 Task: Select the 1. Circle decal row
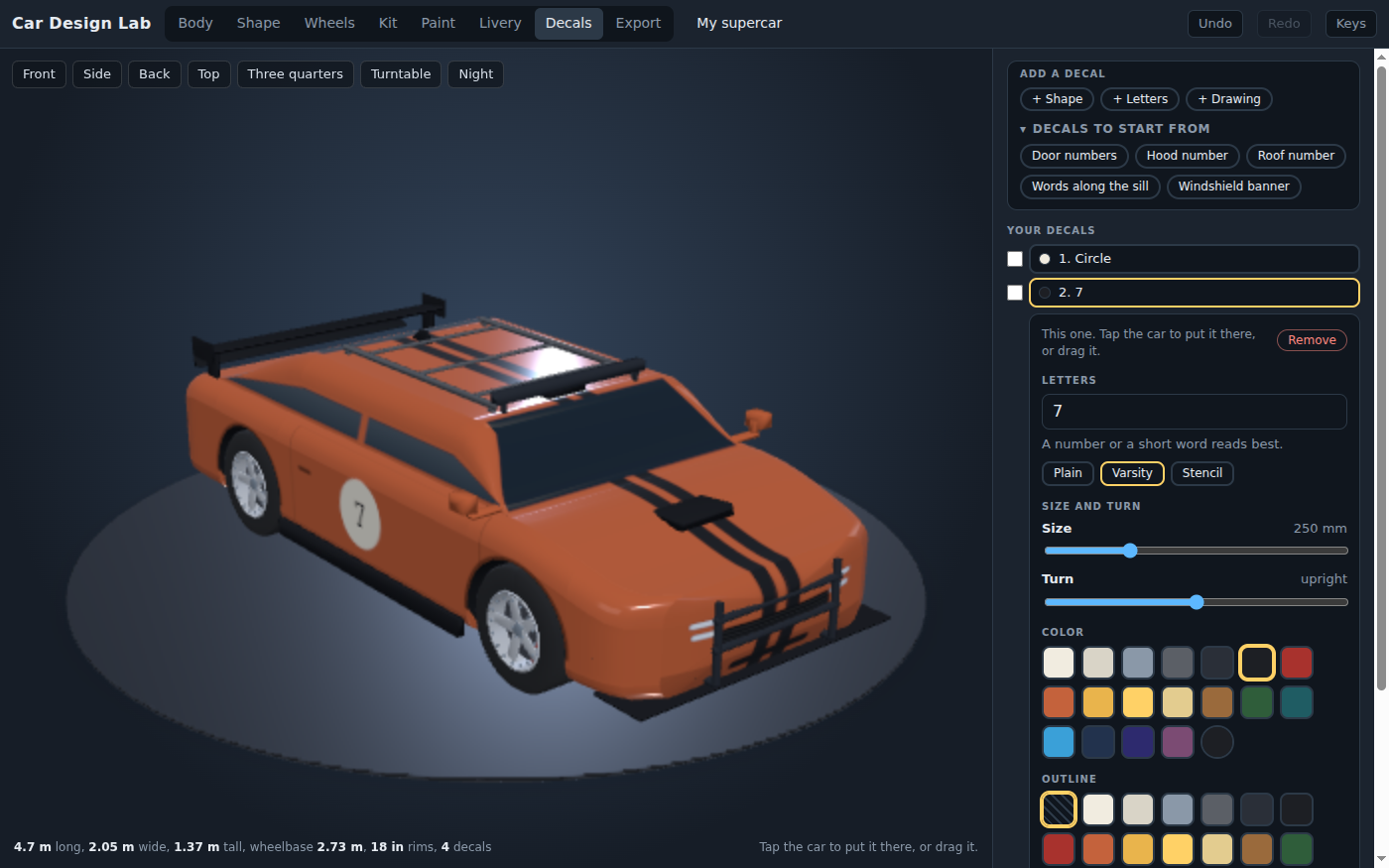point(1195,259)
